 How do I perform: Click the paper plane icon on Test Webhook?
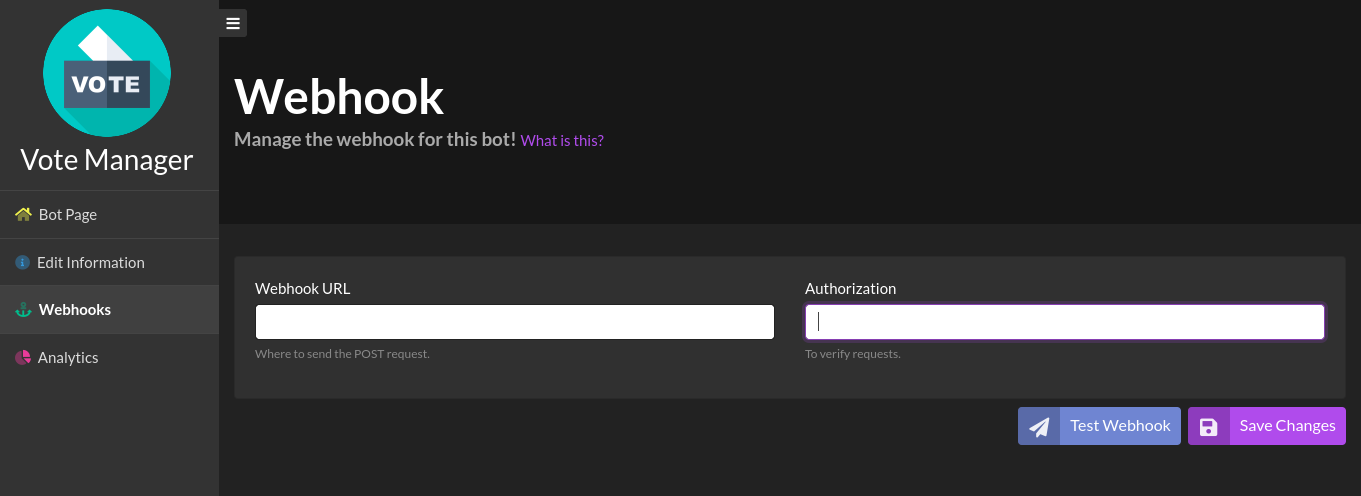point(1040,426)
